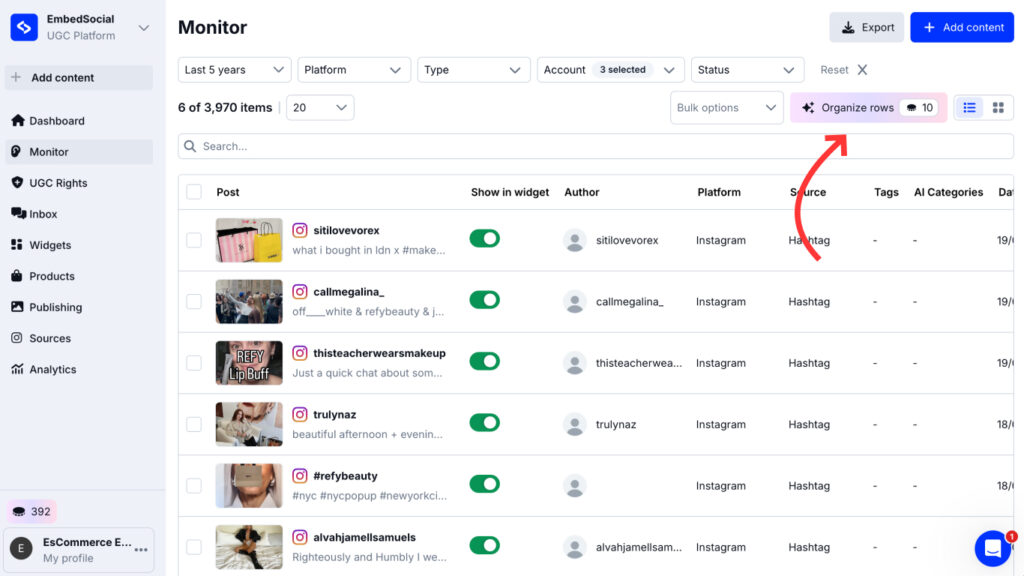This screenshot has width=1024, height=576.
Task: Click the Search input field
Action: pos(596,146)
